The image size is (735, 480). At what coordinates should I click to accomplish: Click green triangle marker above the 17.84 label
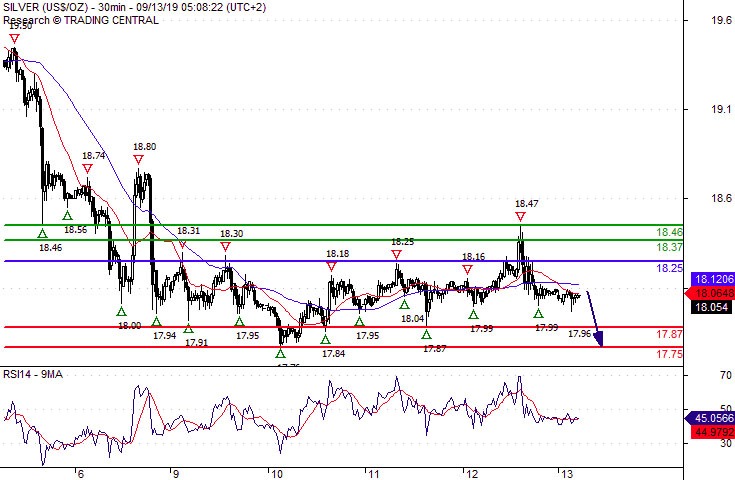coord(325,339)
